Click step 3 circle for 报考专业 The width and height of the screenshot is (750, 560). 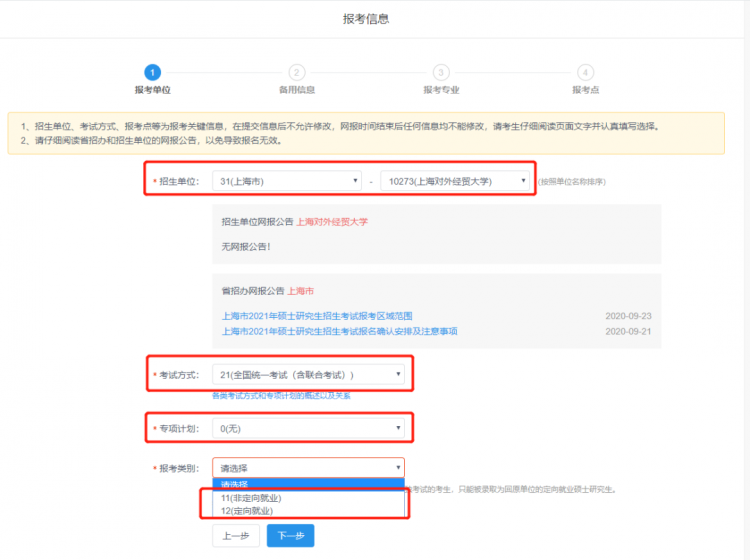click(441, 72)
